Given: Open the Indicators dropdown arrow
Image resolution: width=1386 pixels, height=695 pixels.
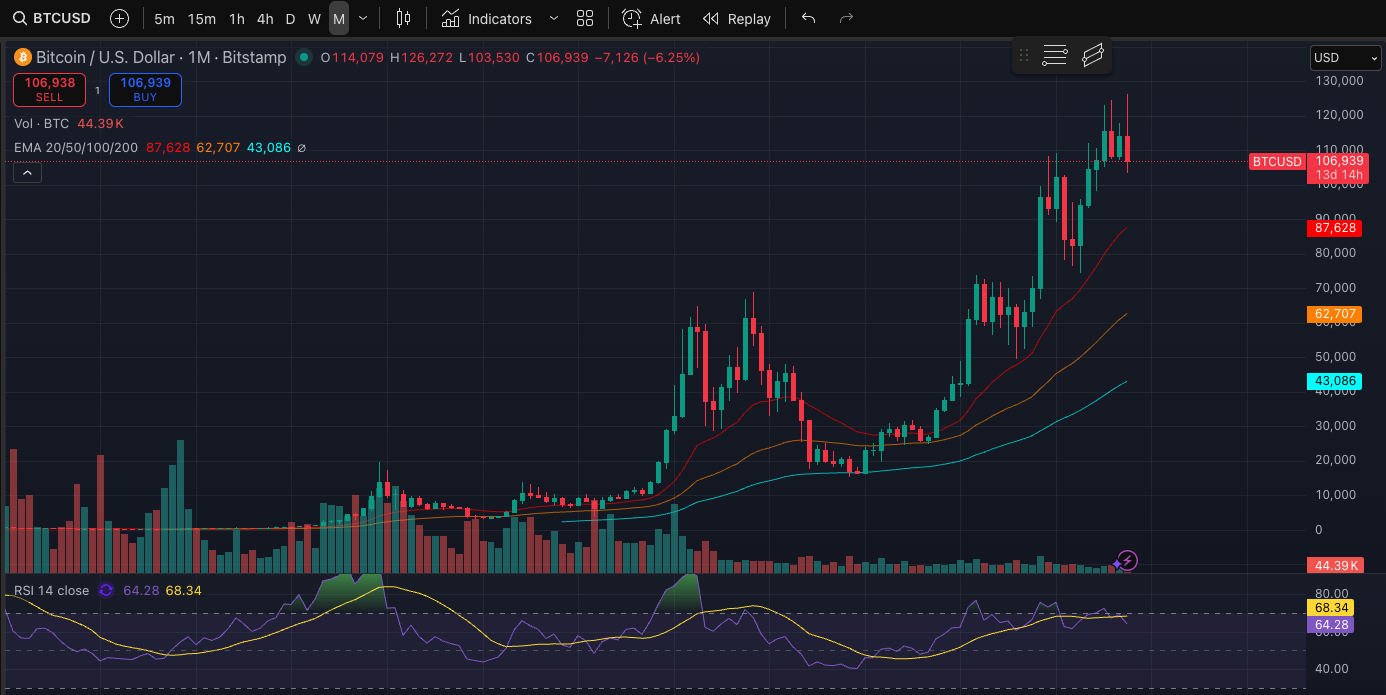Looking at the screenshot, I should coord(553,18).
